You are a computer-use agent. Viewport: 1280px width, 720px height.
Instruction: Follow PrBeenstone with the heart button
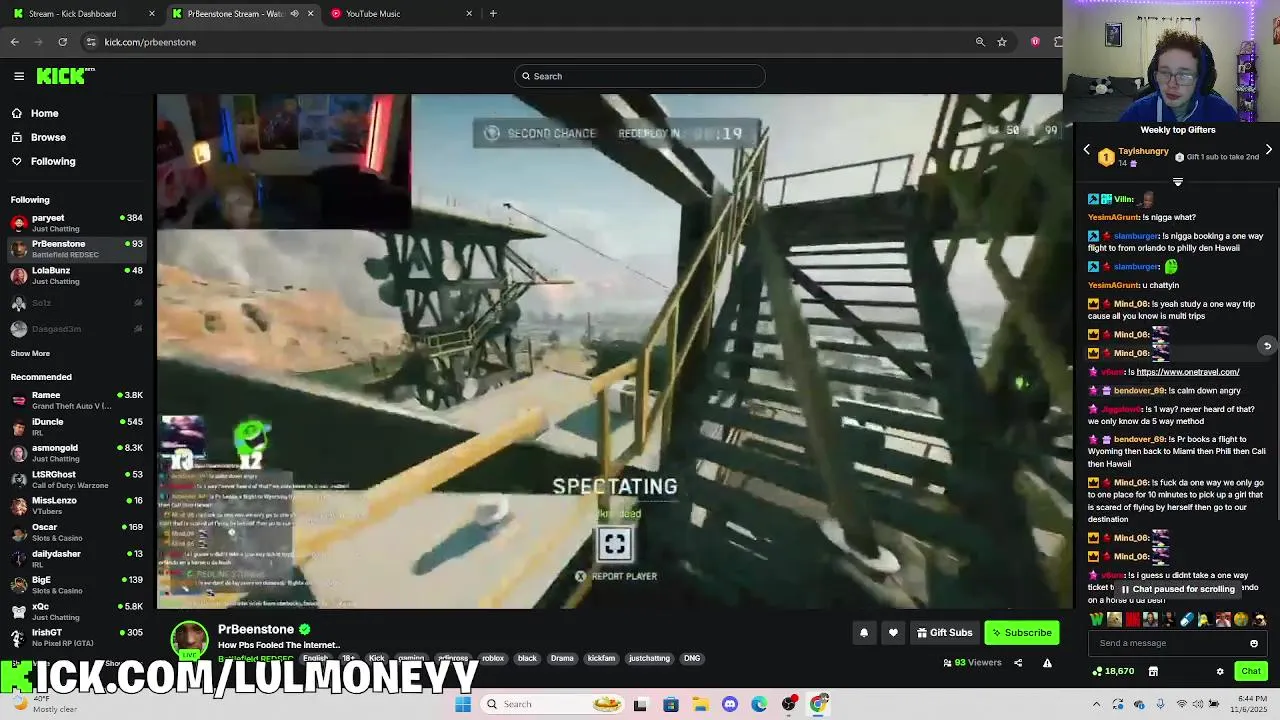(893, 633)
